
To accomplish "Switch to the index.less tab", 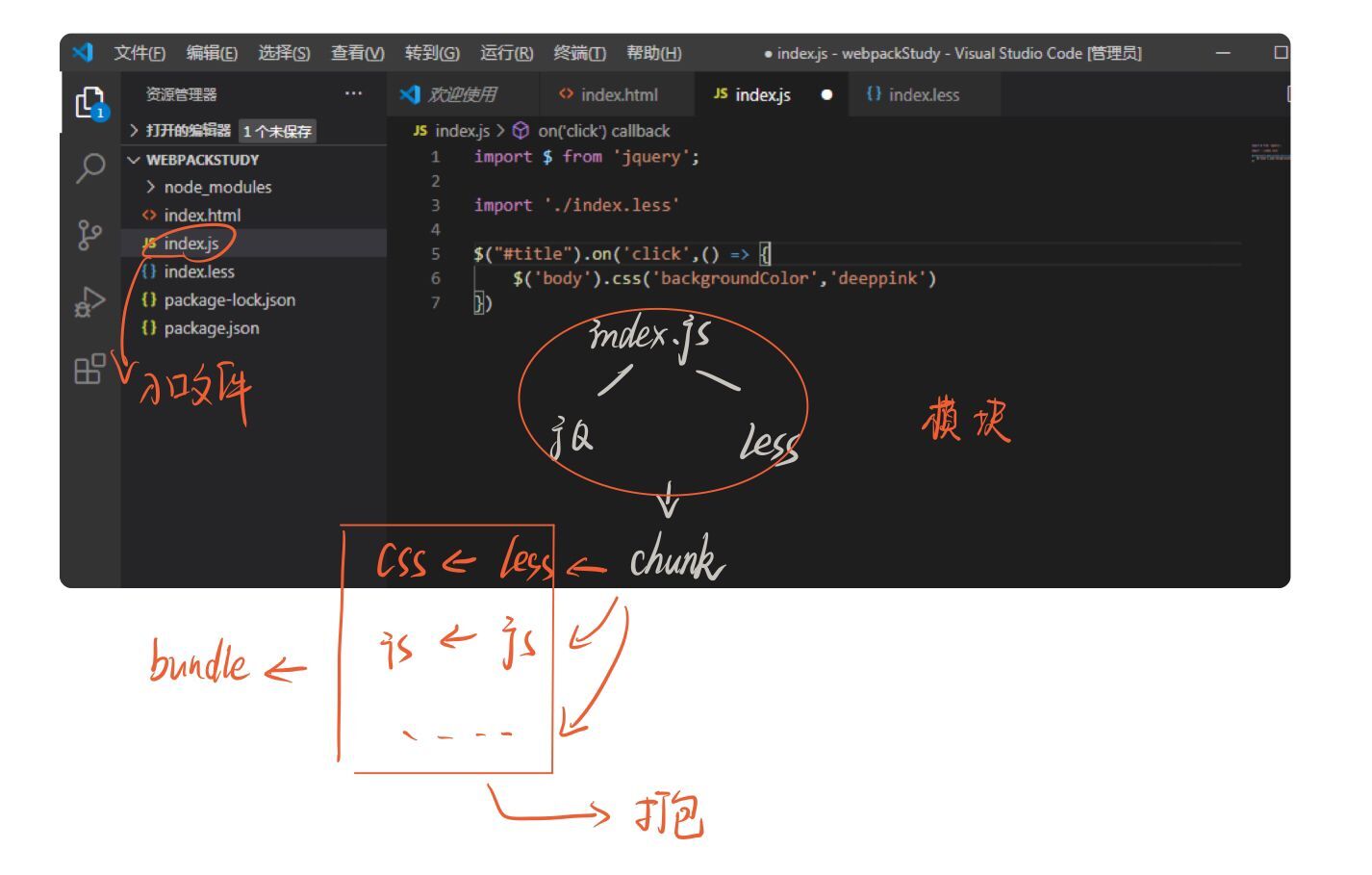I will 926,95.
